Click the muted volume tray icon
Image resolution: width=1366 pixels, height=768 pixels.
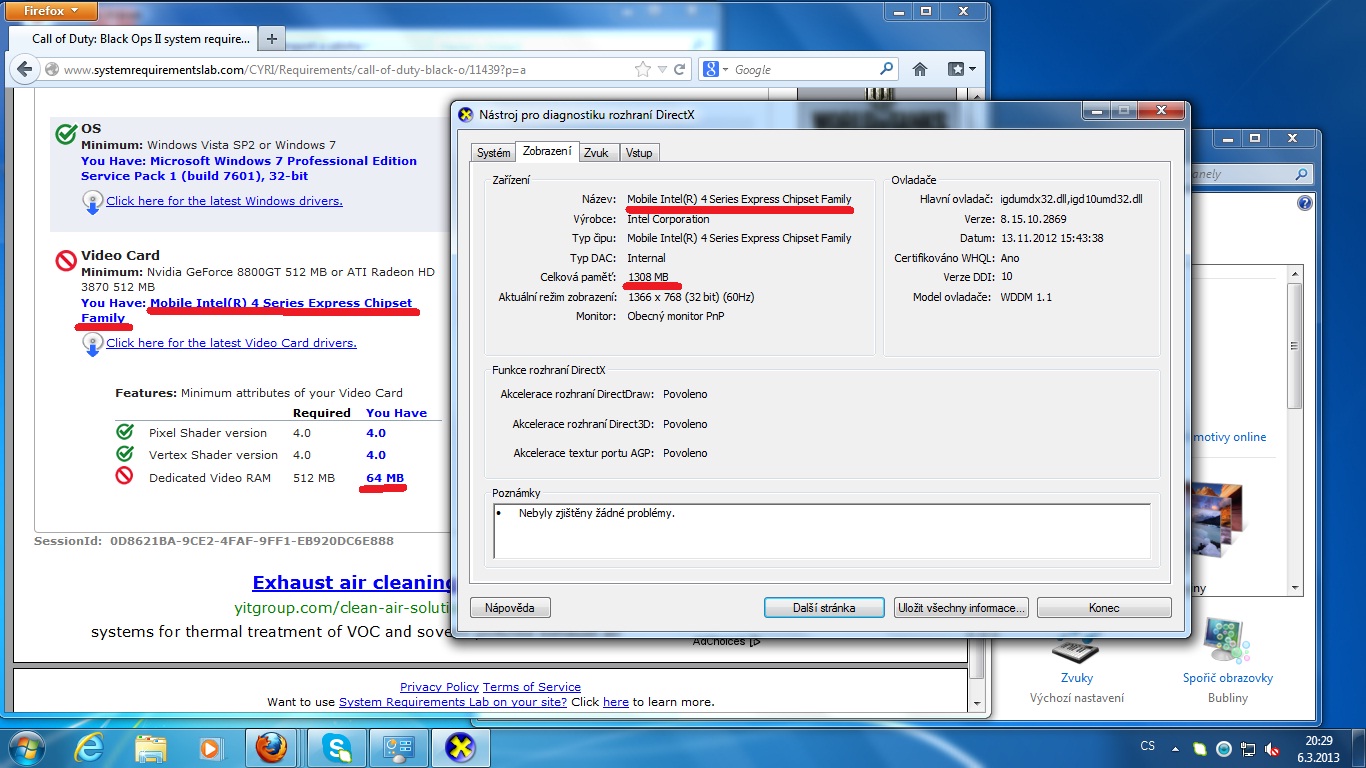(x=1272, y=748)
